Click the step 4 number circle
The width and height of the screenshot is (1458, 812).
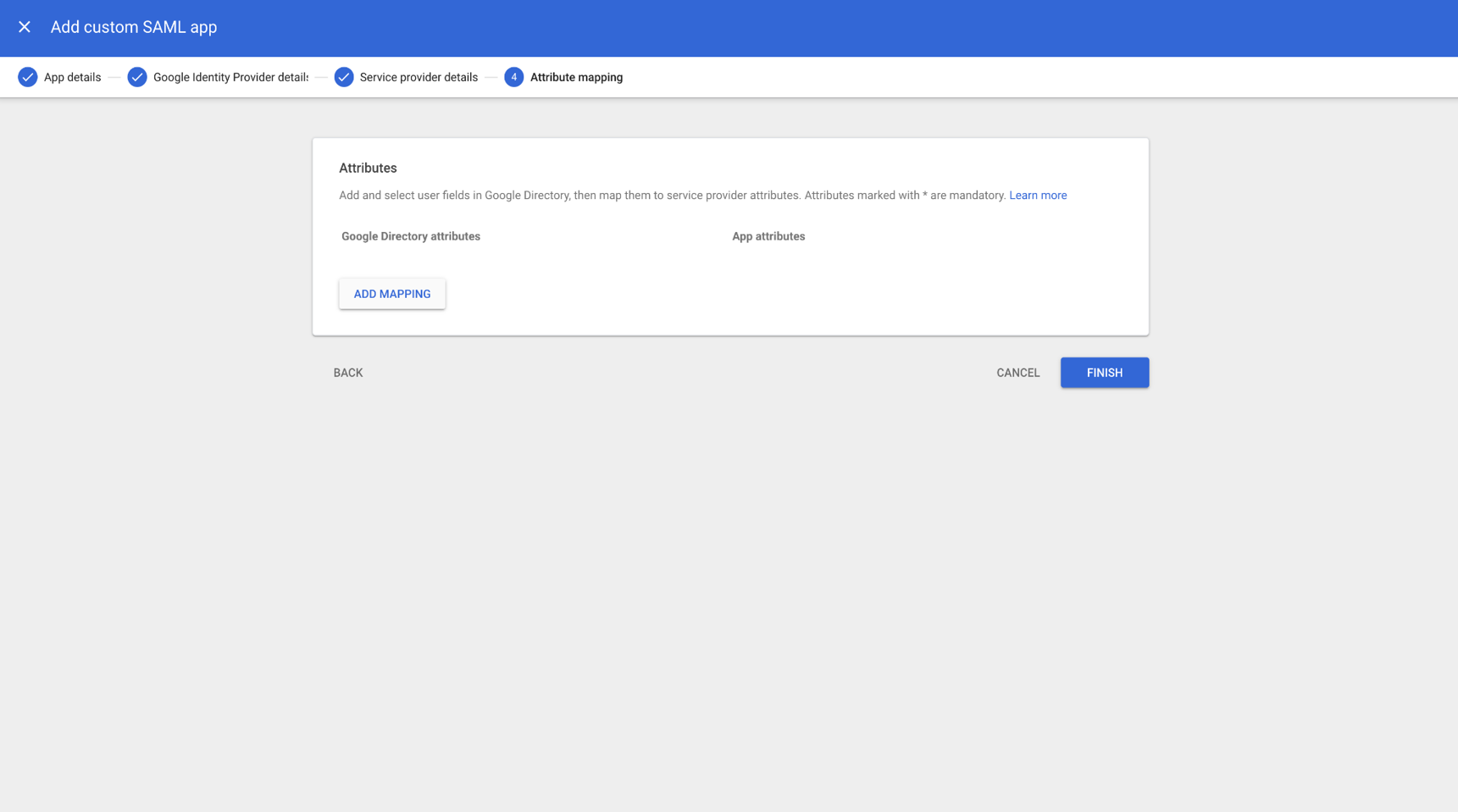(513, 77)
